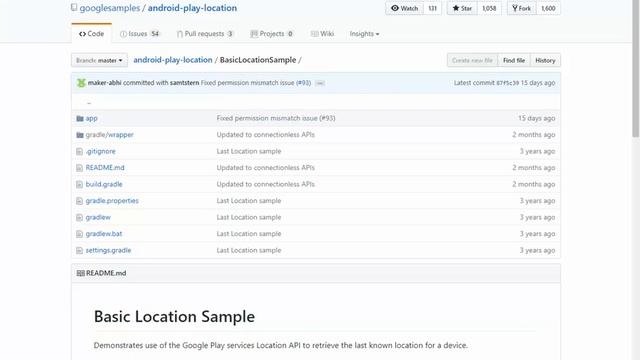This screenshot has height=360, width=640.
Task: Click the README.md book icon header
Action: 80,273
